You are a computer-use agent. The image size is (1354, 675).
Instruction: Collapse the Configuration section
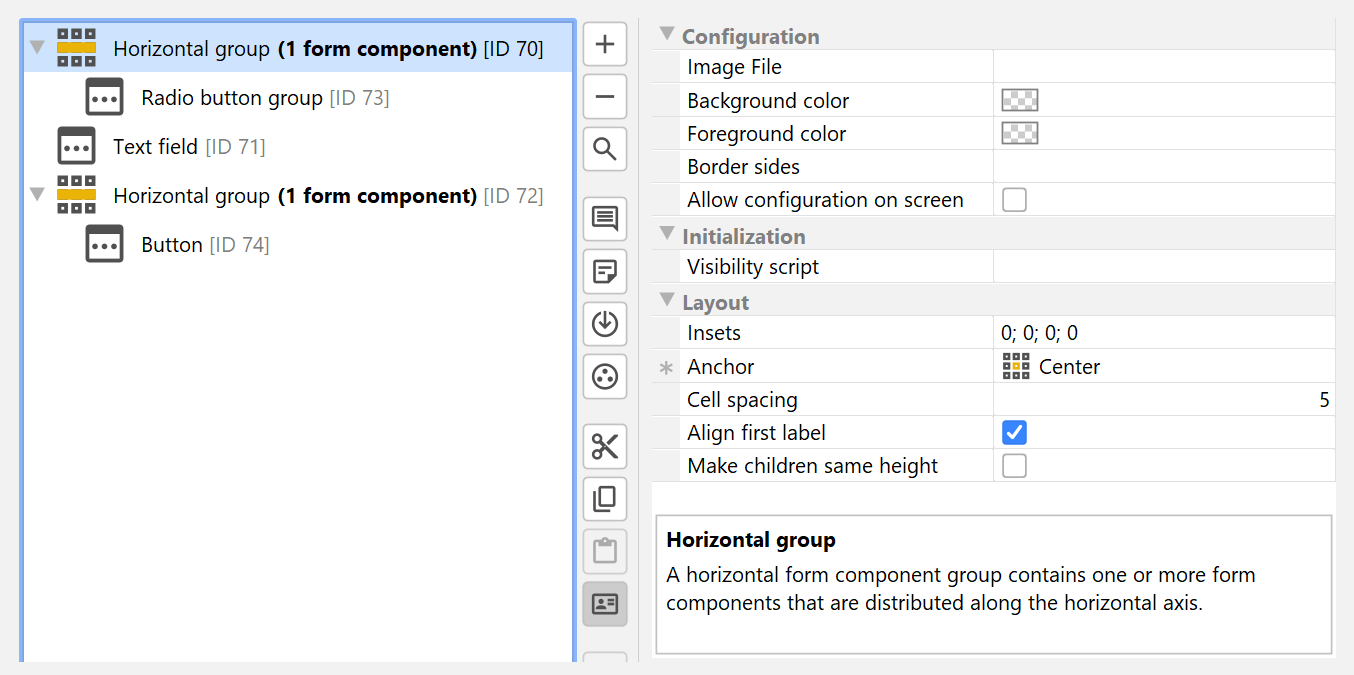click(667, 35)
